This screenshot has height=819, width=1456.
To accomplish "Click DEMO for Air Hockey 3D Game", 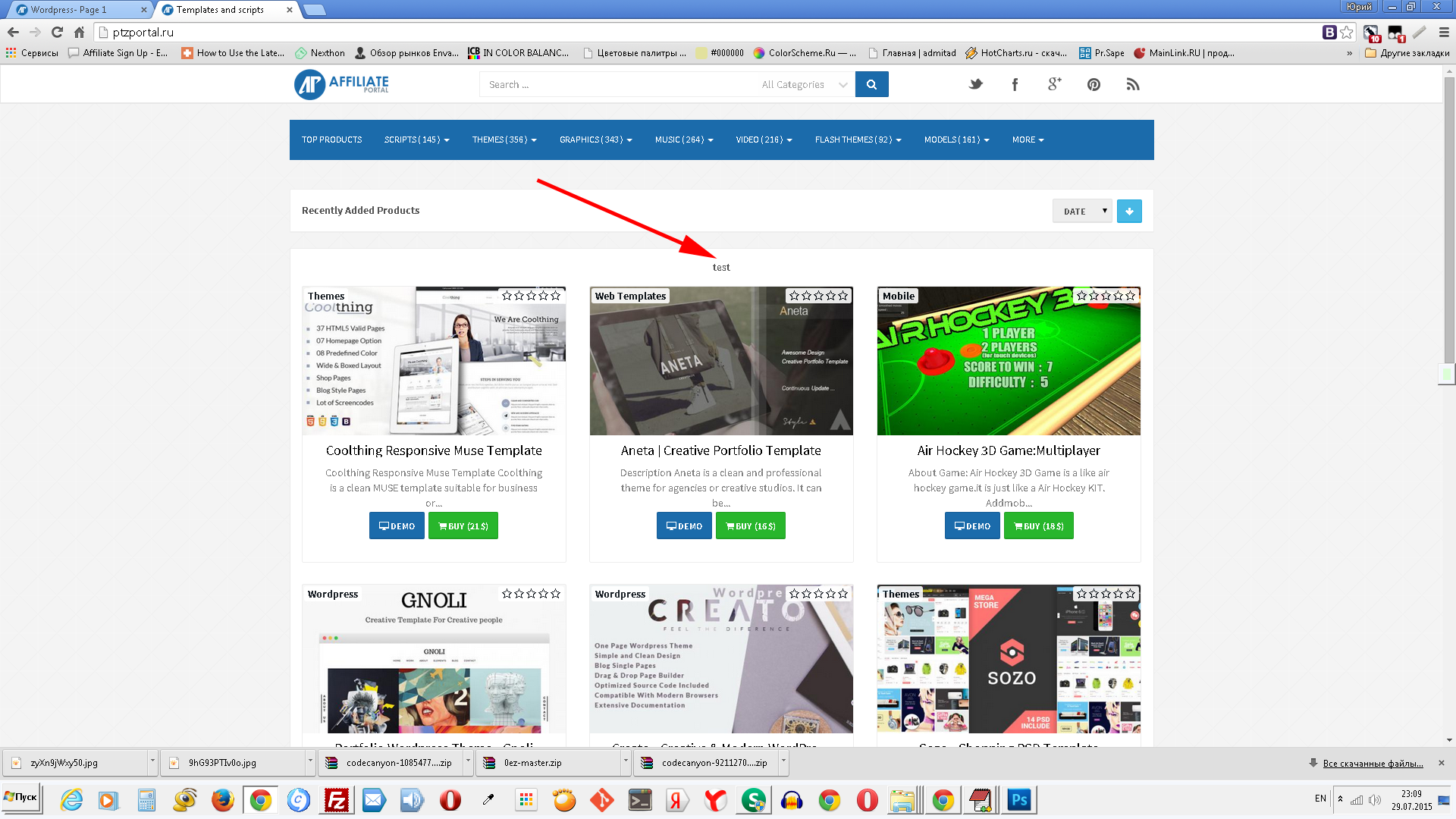I will 972,526.
